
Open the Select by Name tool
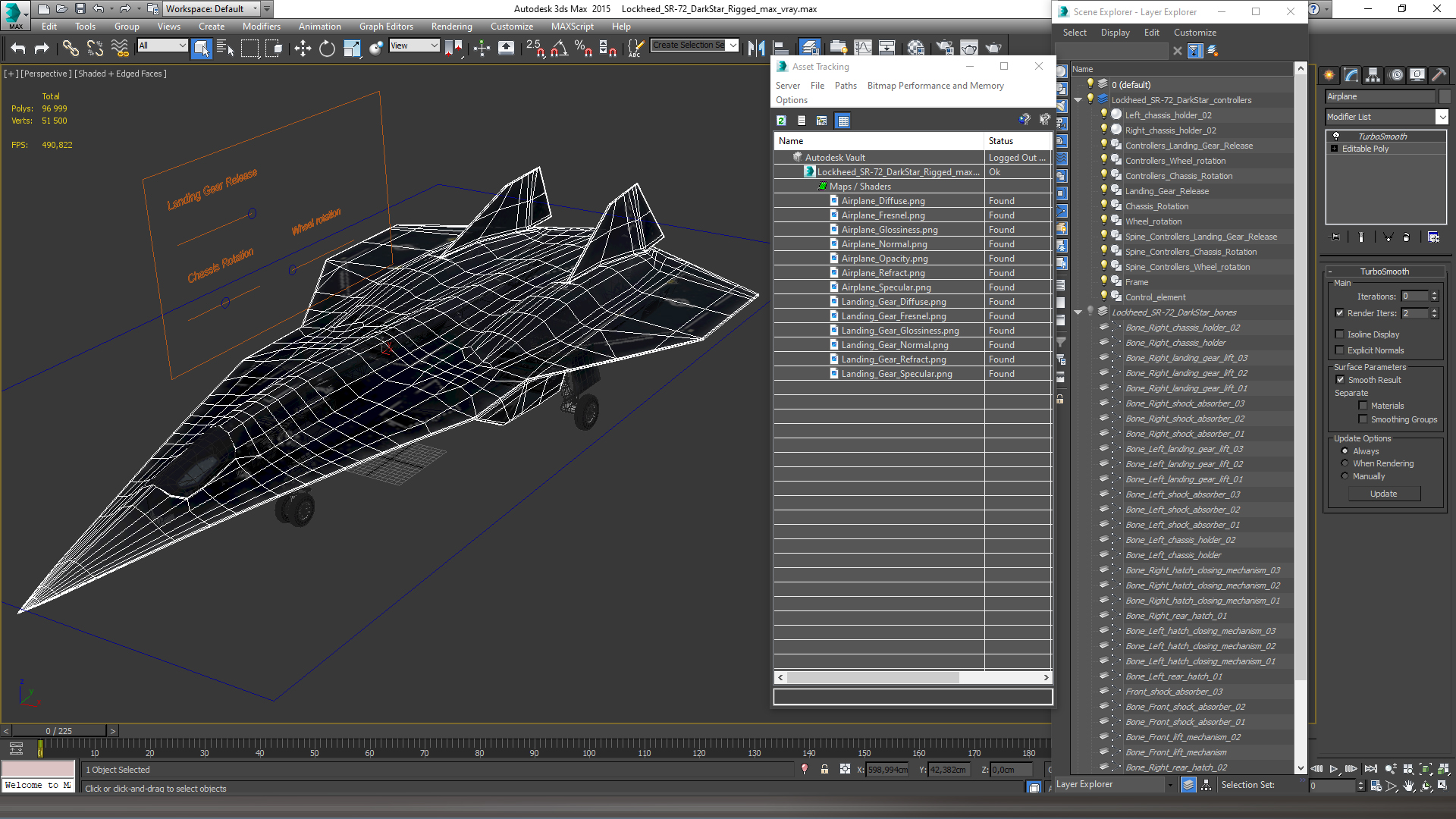[225, 49]
